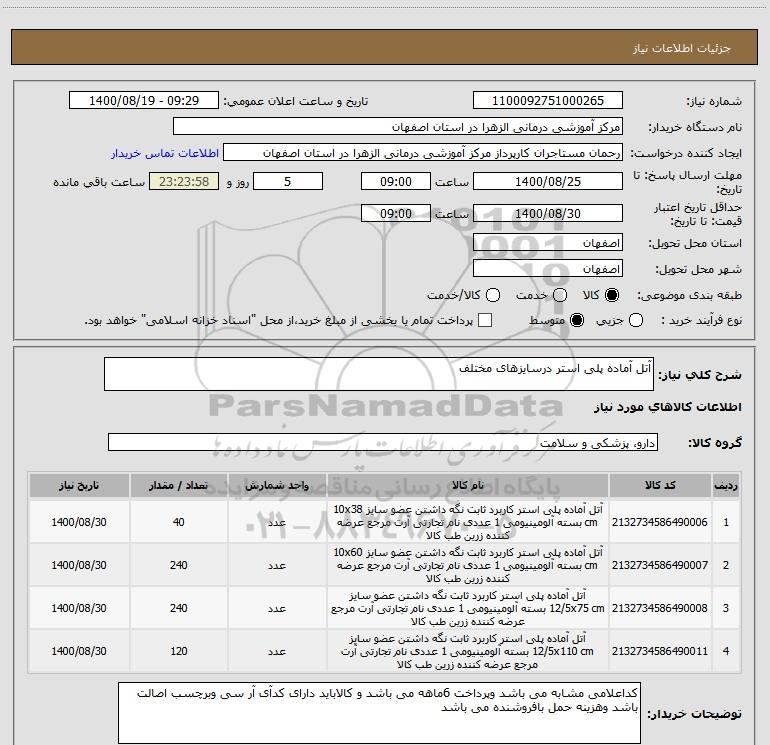Click the تعداد / مقدار column header
Image resolution: width=770 pixels, height=745 pixels.
(x=179, y=486)
